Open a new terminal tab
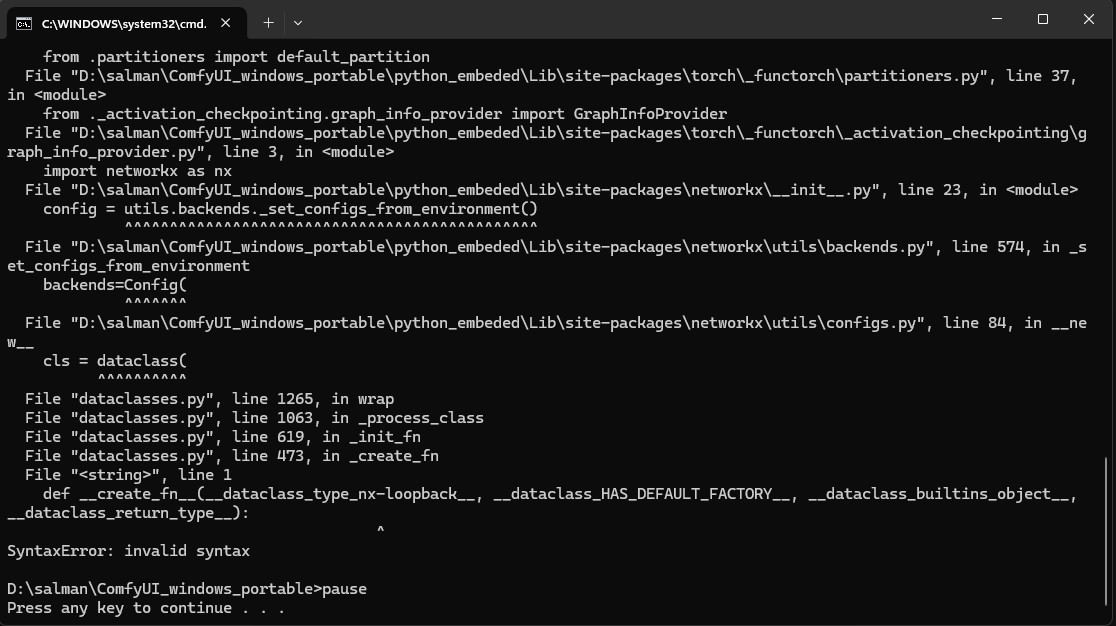The height and width of the screenshot is (626, 1116). [x=268, y=22]
